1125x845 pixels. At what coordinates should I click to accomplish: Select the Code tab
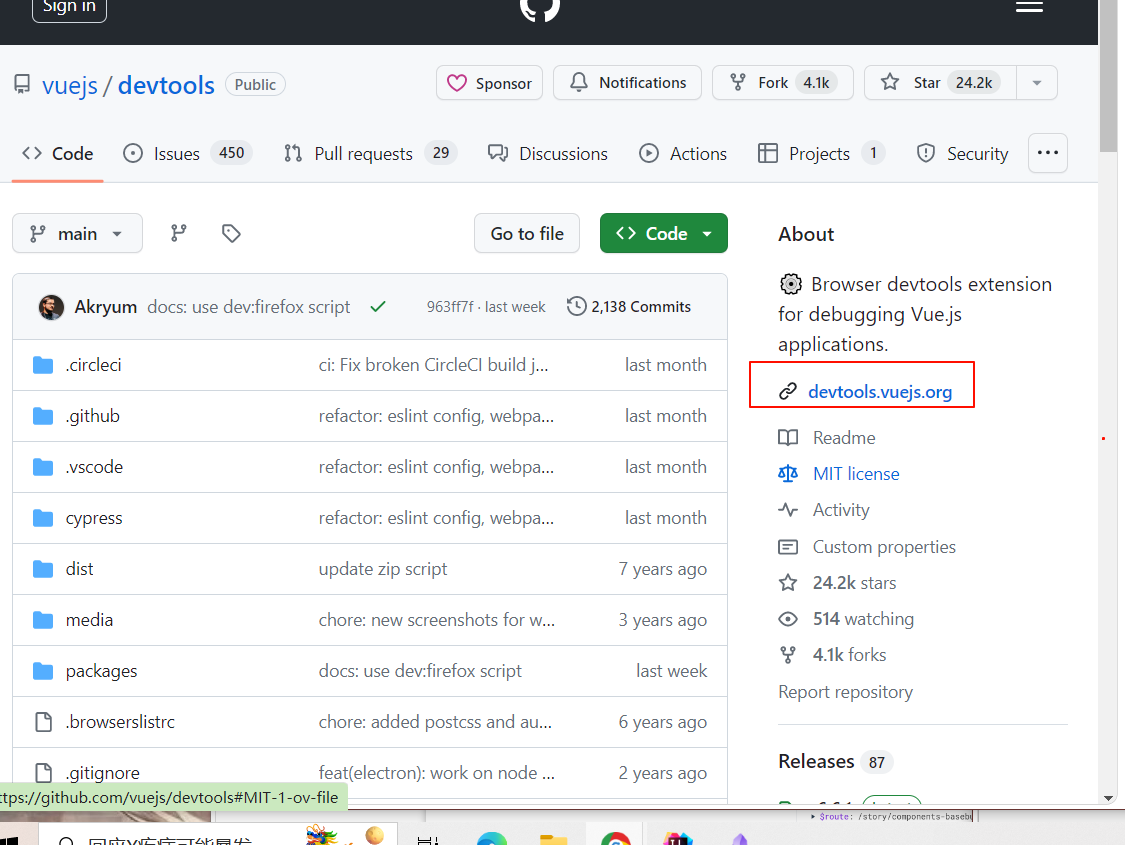click(x=57, y=154)
